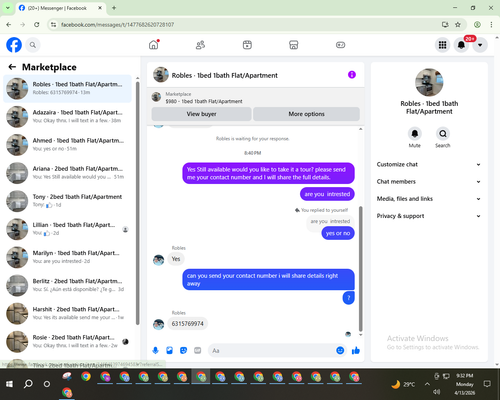Open the Facebook search icon
500x400 pixels.
click(x=33, y=45)
